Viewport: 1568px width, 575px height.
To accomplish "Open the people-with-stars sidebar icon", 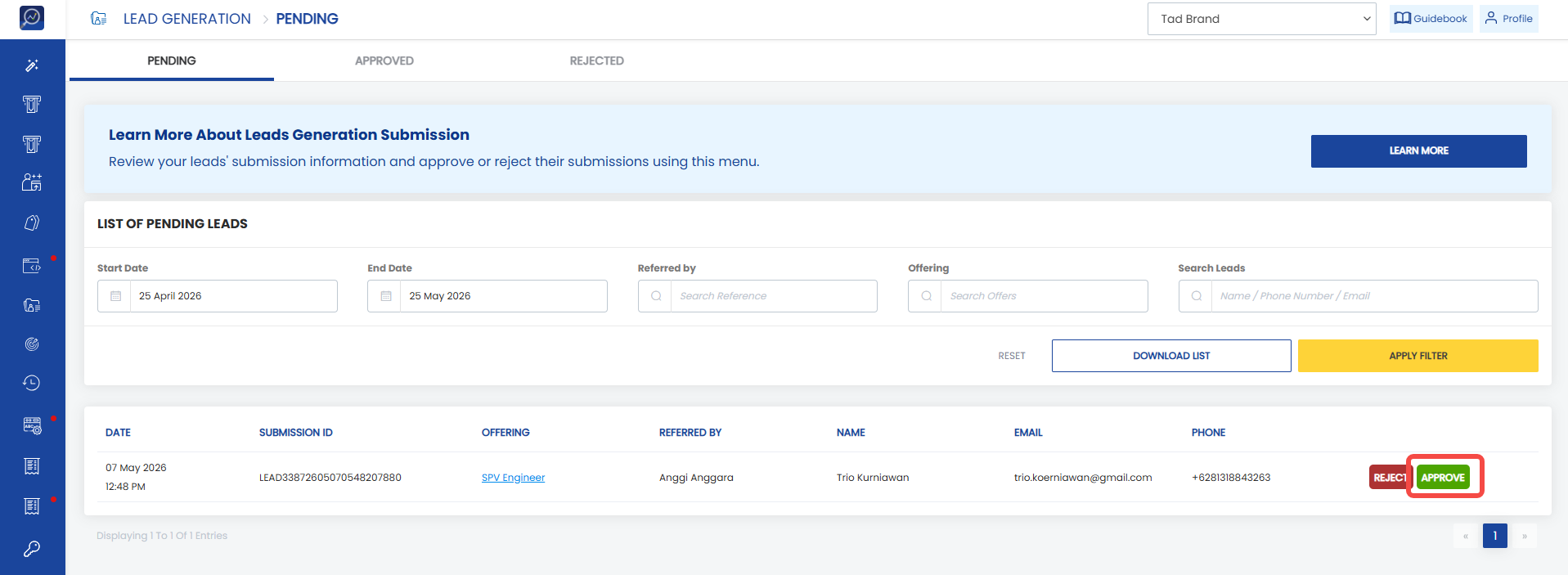I will pos(32,182).
